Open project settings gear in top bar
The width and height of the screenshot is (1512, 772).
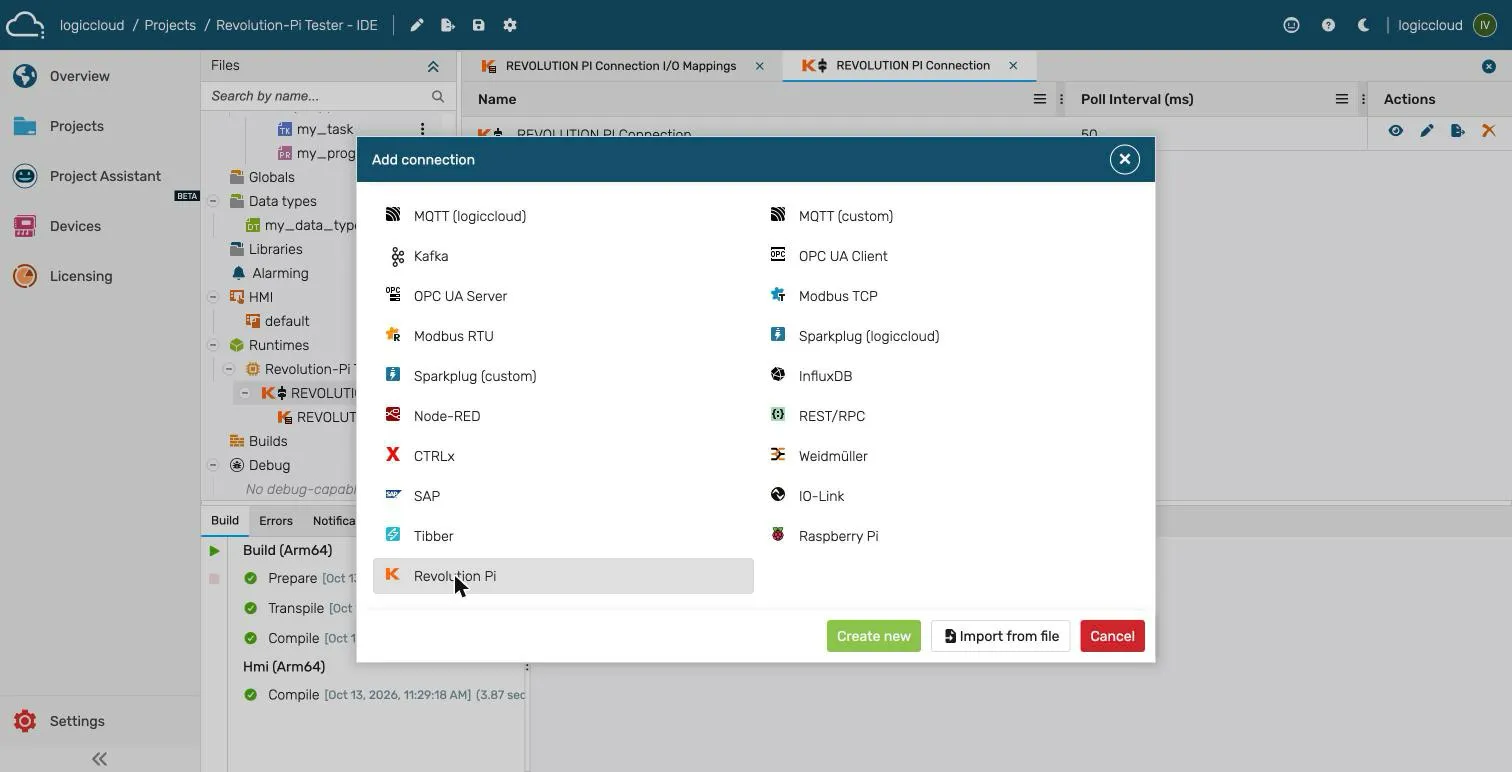coord(510,25)
